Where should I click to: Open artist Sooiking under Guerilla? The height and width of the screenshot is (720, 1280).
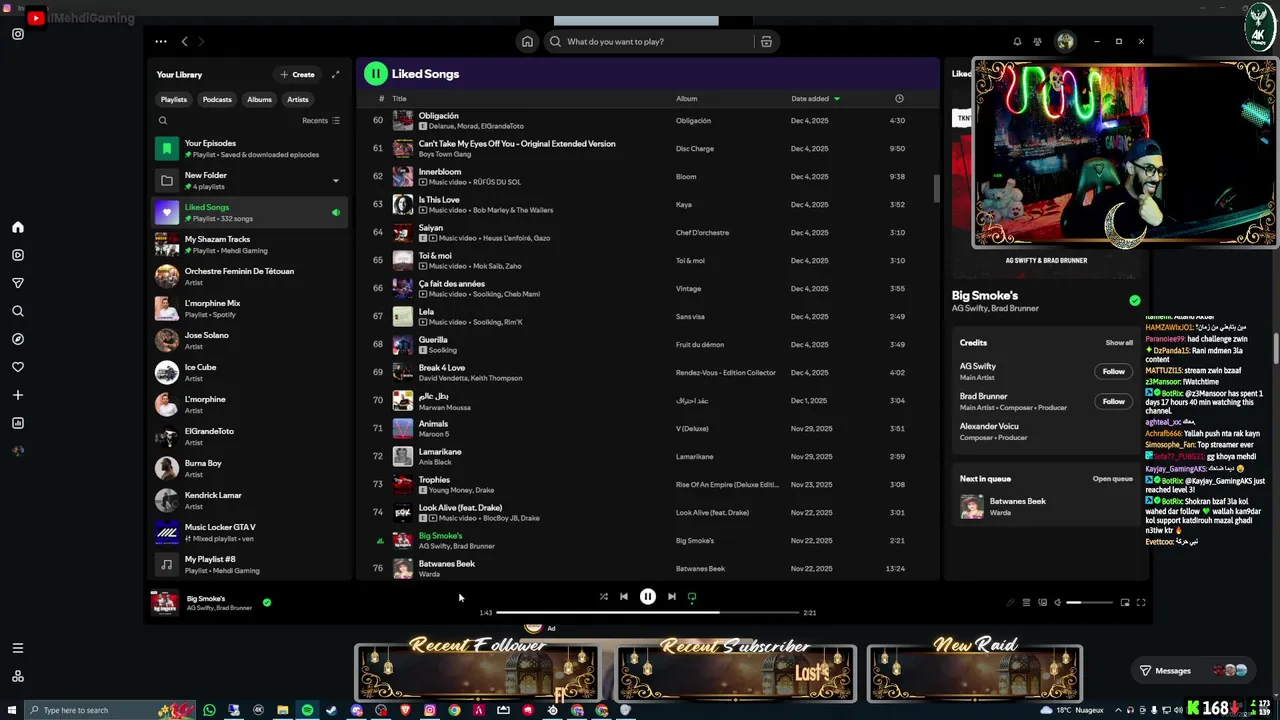(443, 350)
